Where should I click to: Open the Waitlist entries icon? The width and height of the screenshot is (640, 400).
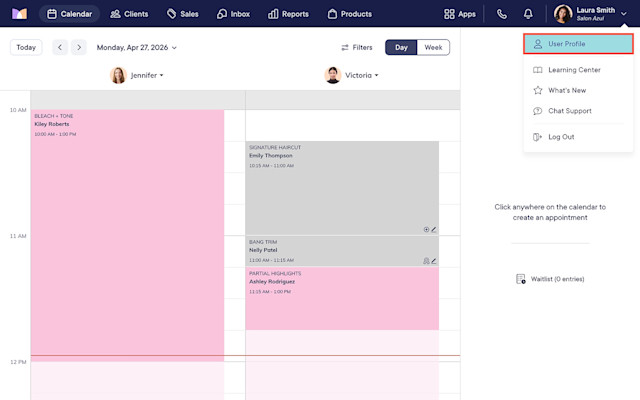521,279
